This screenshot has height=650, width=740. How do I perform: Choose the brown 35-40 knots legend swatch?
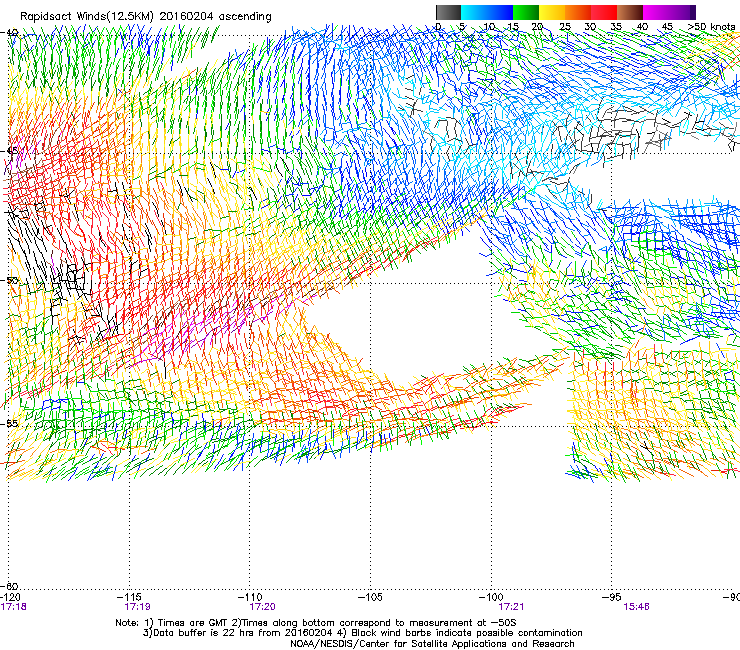[630, 12]
